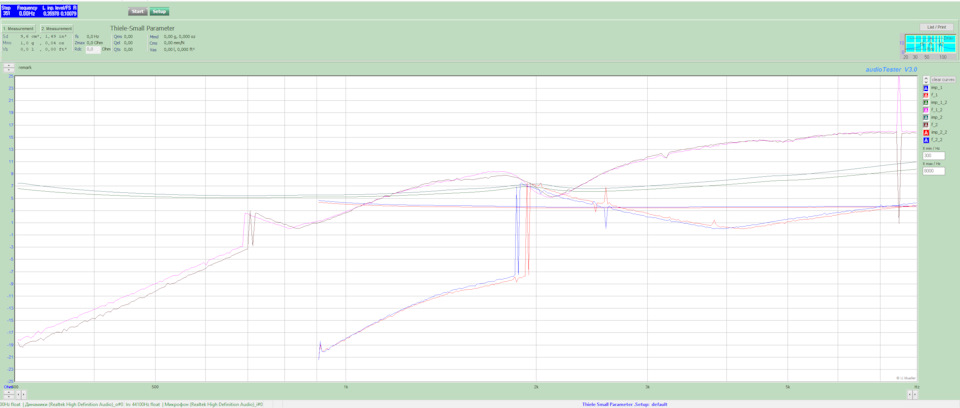Image resolution: width=960 pixels, height=408 pixels.
Task: Select the 1. Measurement button
Action: click(x=18, y=28)
